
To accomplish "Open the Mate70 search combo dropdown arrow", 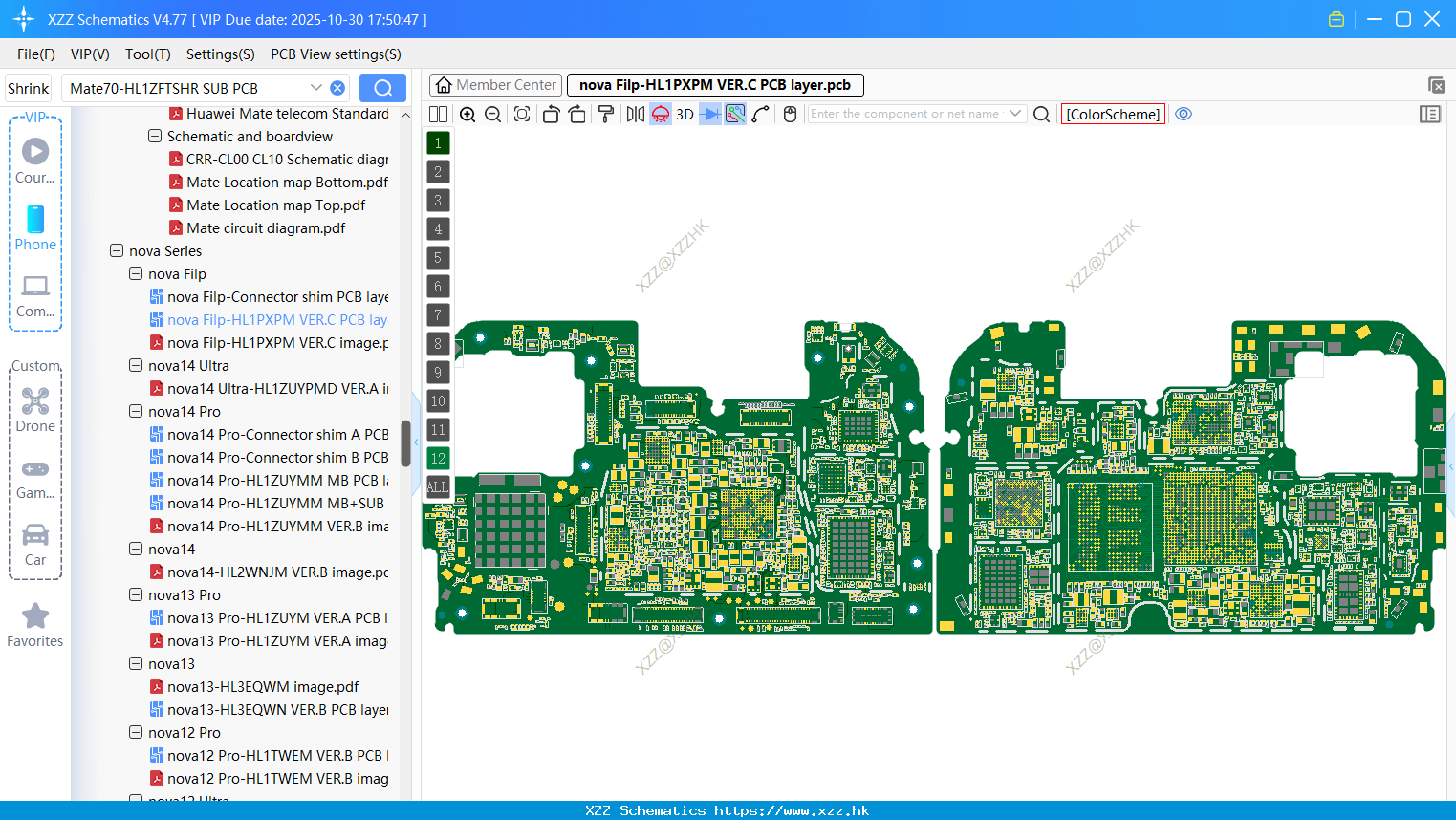I will pyautogui.click(x=316, y=88).
